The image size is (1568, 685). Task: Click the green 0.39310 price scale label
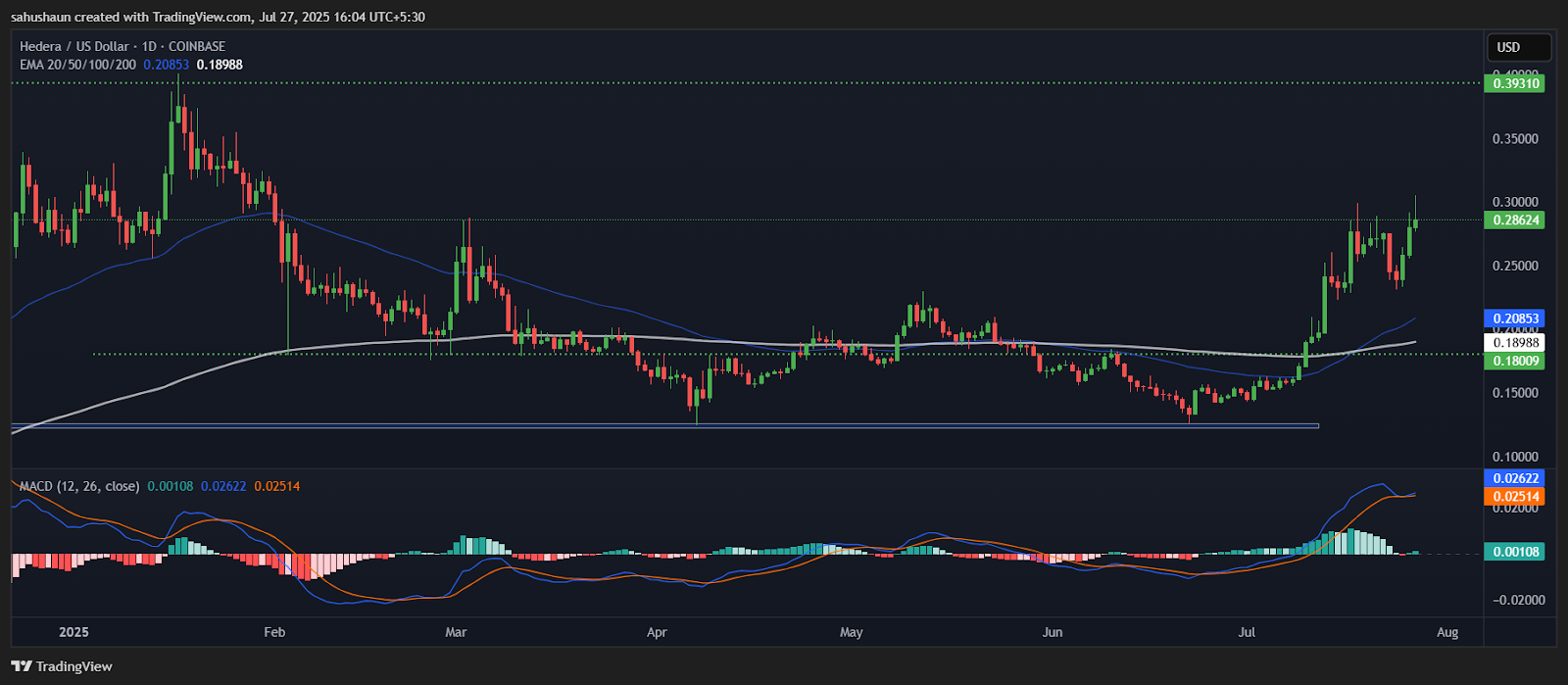pos(1516,83)
